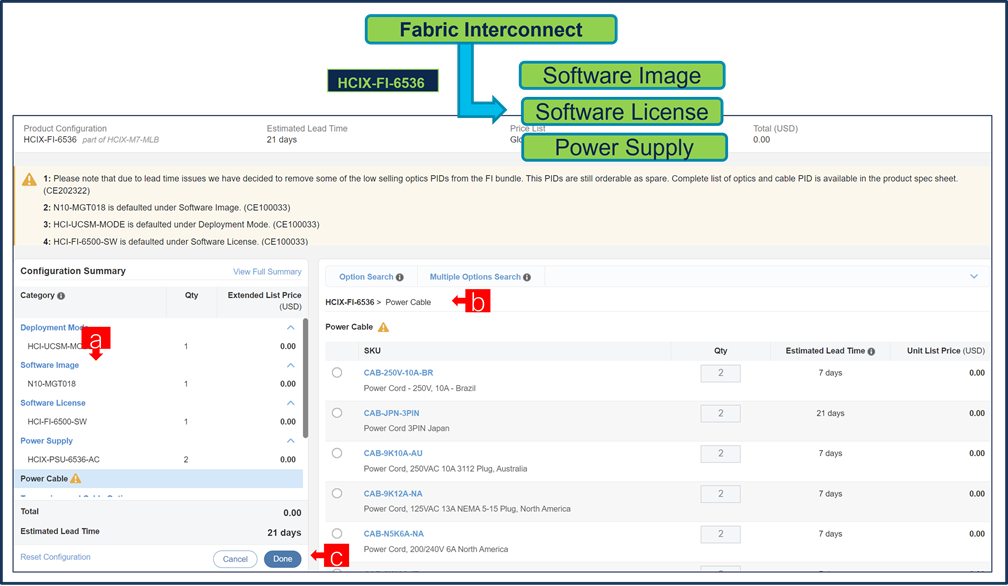Click the Power Cord 3PIN Japan description
This screenshot has height=586, width=1008.
click(406, 428)
